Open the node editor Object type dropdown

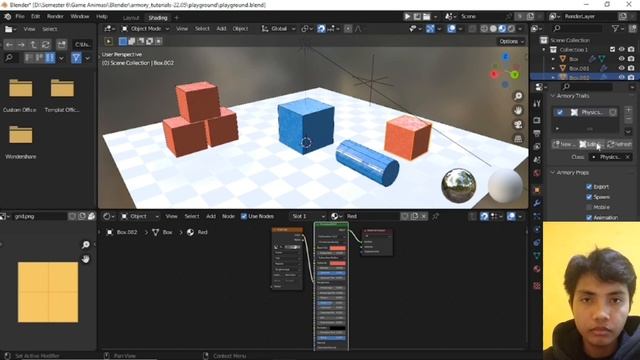tap(140, 216)
